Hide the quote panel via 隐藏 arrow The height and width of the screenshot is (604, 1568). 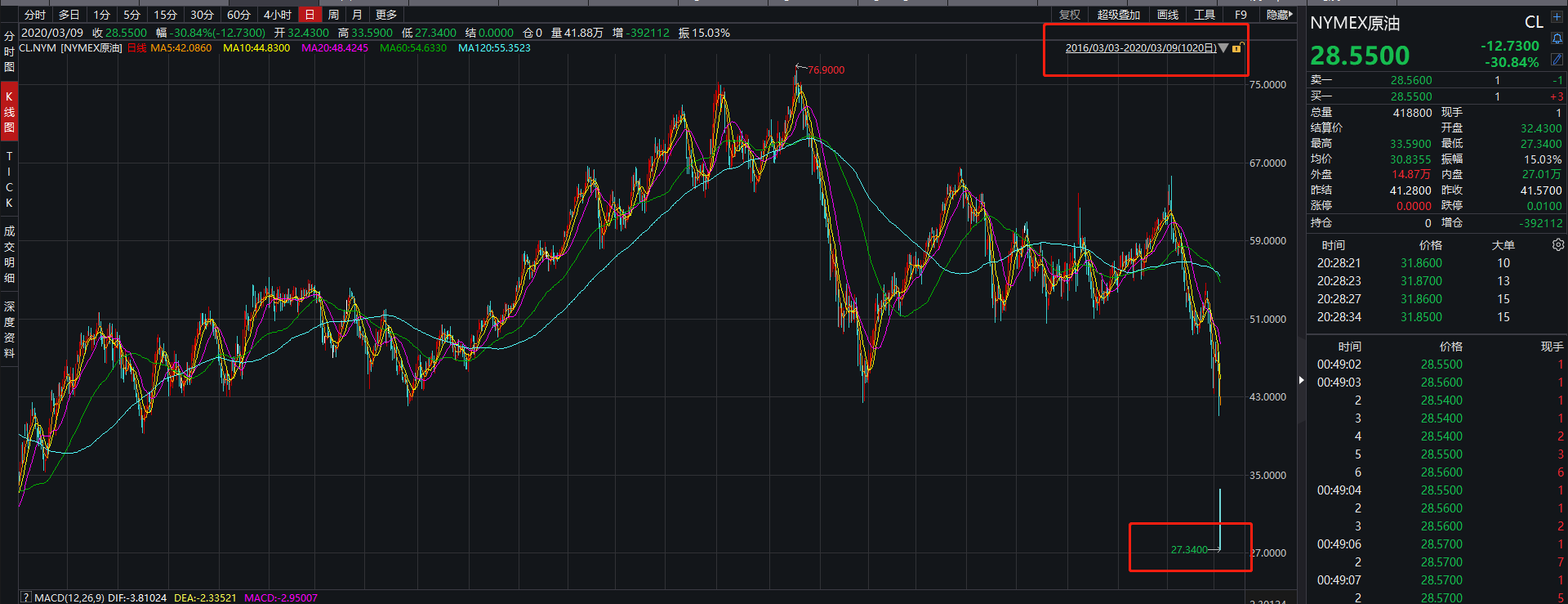pyautogui.click(x=1279, y=15)
